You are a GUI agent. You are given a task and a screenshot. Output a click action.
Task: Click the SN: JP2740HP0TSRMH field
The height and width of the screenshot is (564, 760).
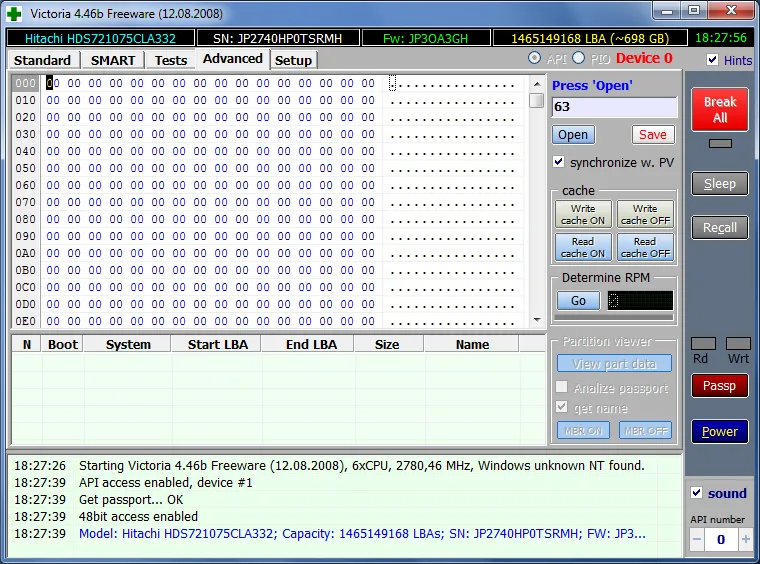click(278, 38)
